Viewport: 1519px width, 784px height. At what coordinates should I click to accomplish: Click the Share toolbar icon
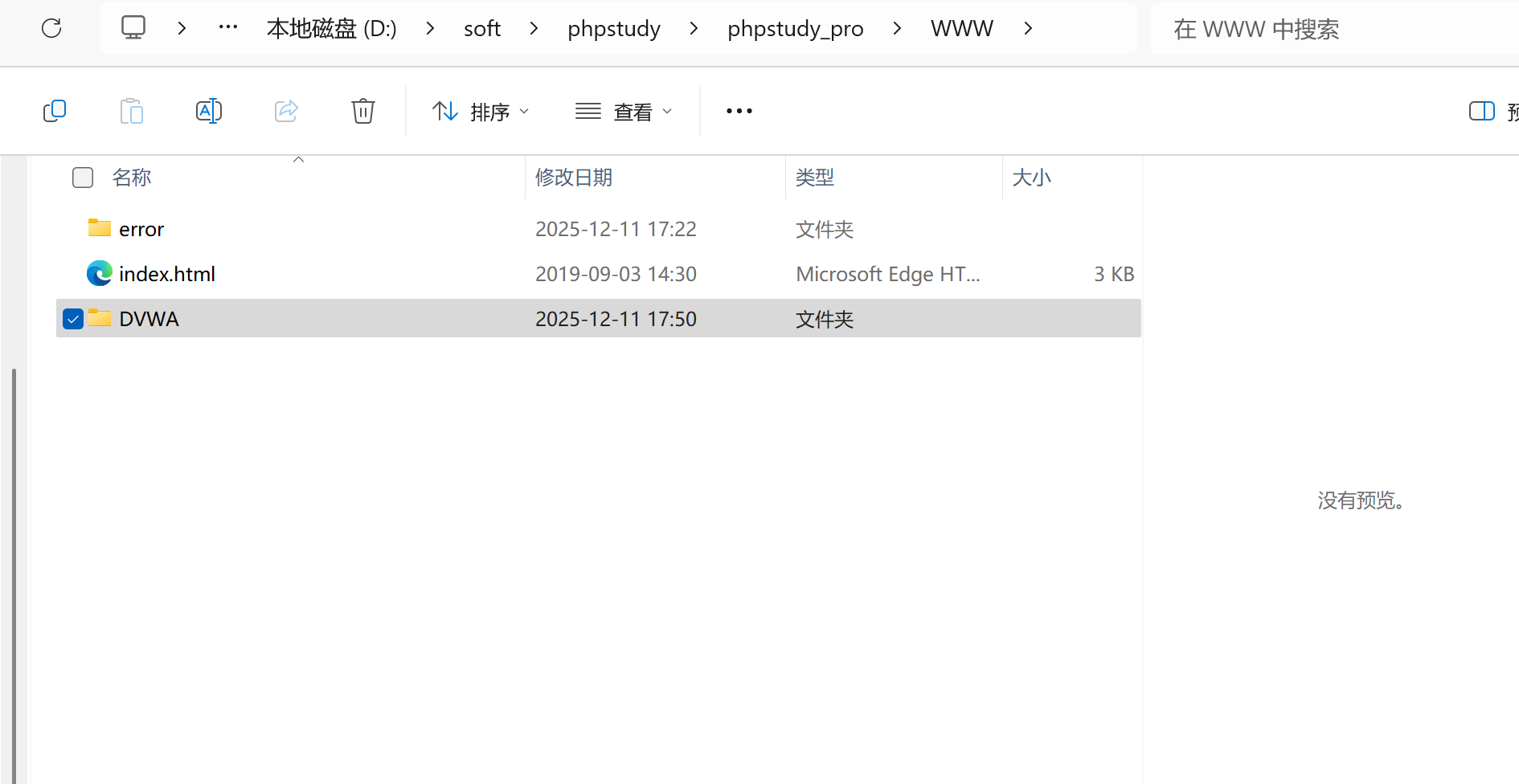point(286,111)
